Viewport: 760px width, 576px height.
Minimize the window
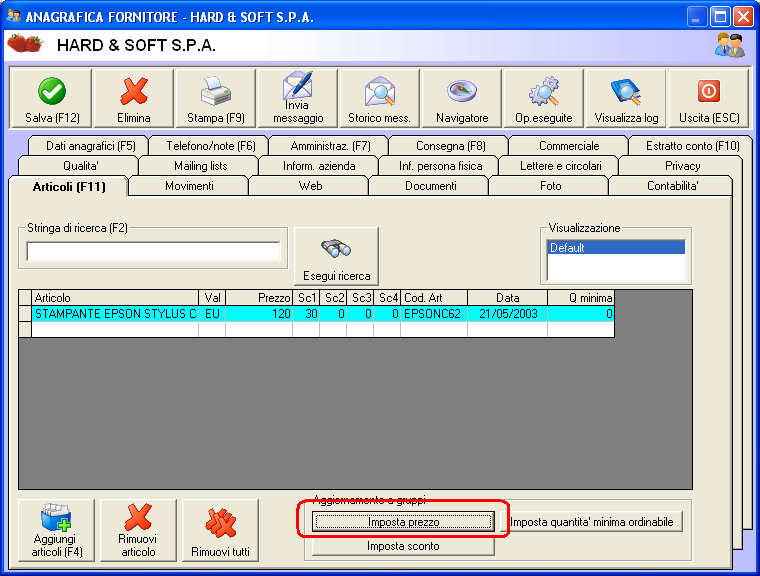[697, 17]
